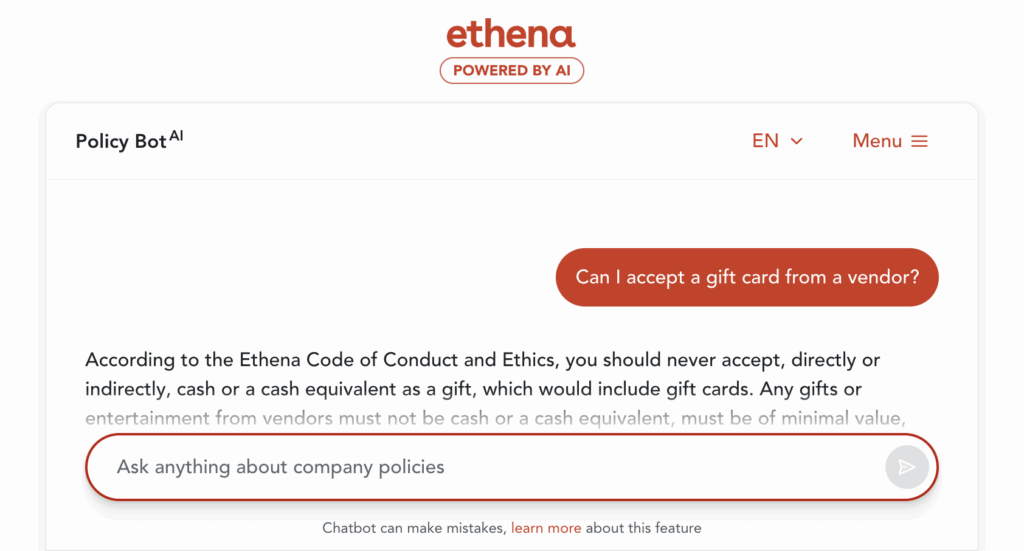Click the word entertainment in the faded response line
This screenshot has height=551, width=1024.
click(x=148, y=418)
